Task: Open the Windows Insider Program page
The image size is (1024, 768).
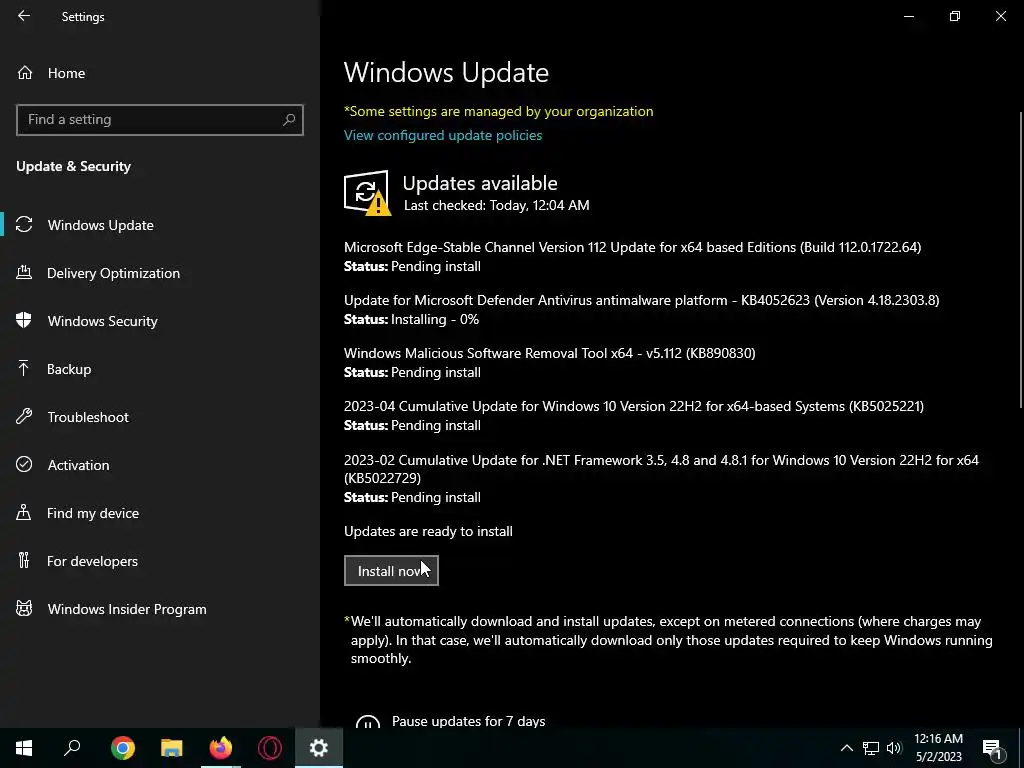Action: pos(127,609)
